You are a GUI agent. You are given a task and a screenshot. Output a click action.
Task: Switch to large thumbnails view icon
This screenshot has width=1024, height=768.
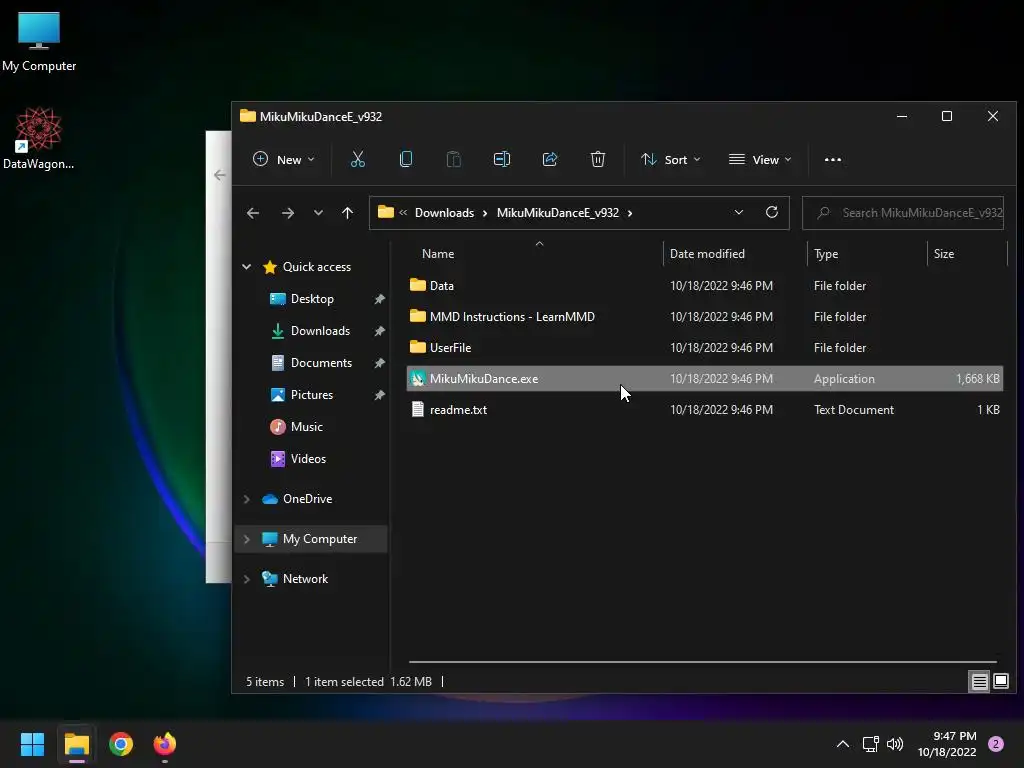point(1001,682)
